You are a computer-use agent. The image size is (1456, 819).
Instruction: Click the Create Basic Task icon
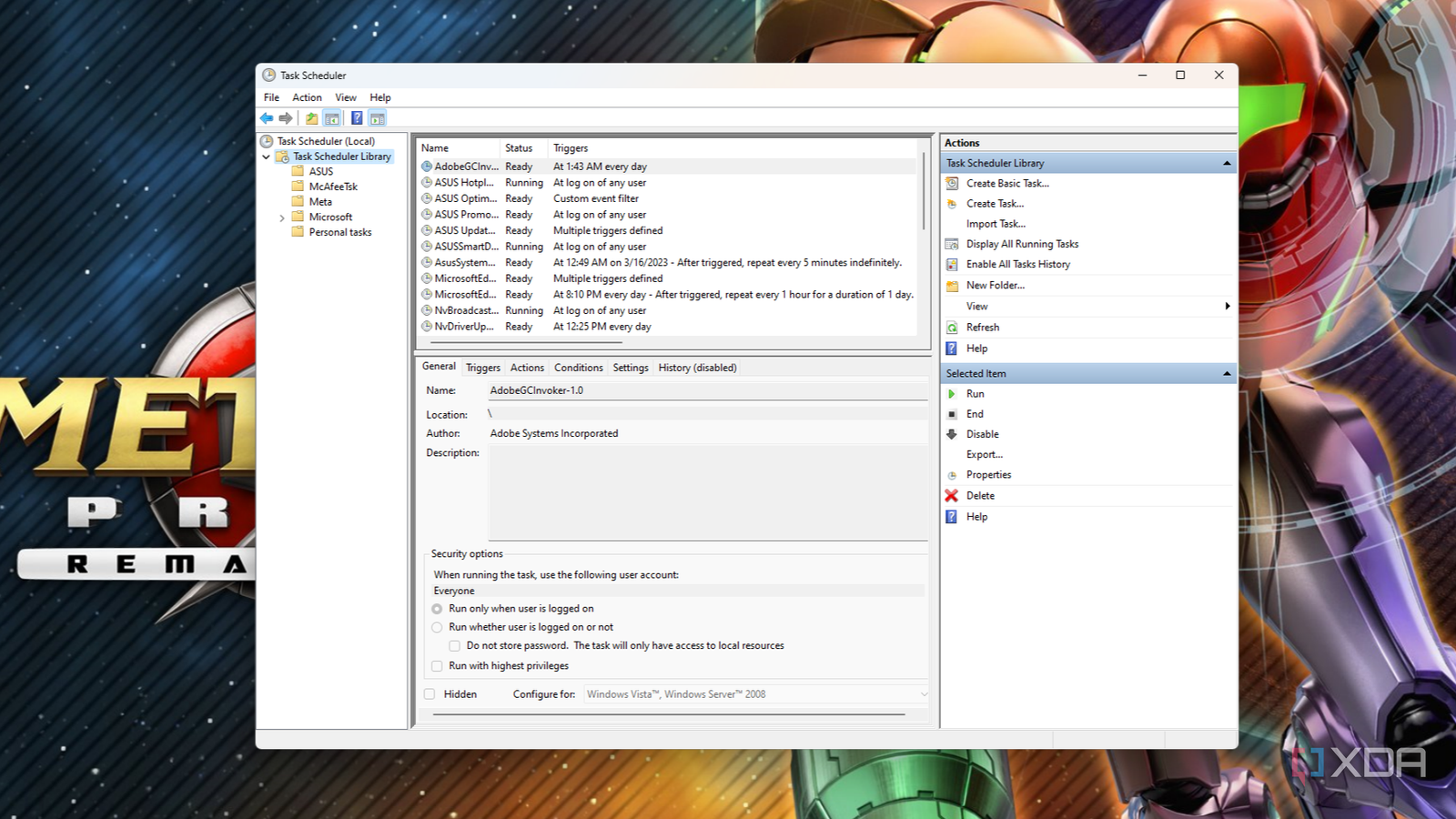[x=952, y=183]
